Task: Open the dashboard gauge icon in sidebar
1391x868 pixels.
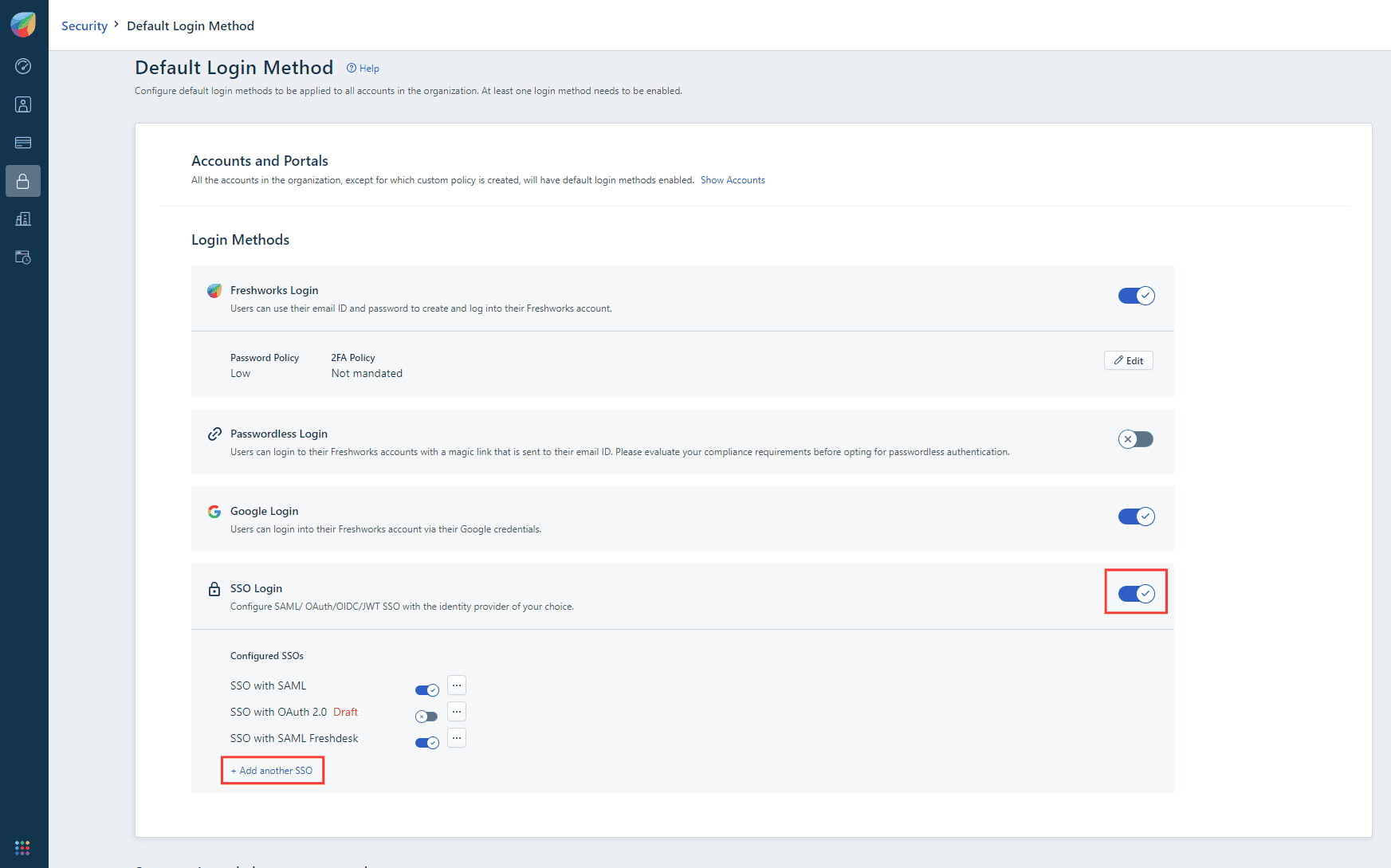Action: [x=23, y=66]
